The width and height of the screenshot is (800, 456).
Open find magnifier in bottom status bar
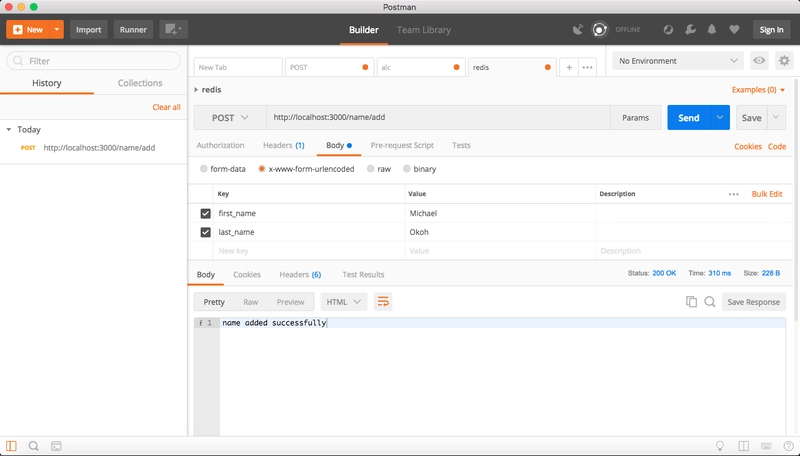point(34,446)
